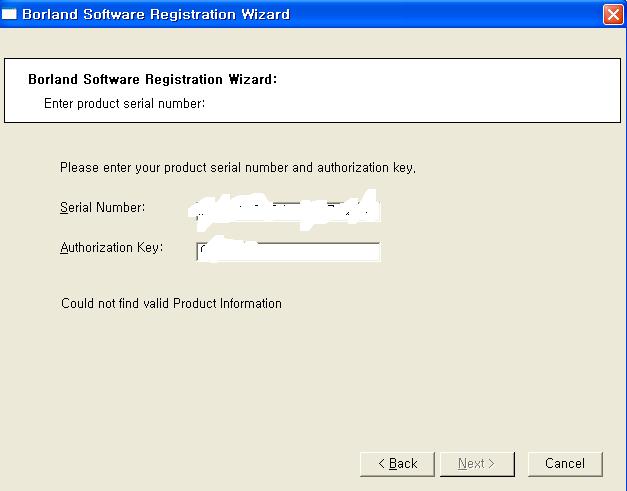Cancel the registration wizard

(564, 464)
